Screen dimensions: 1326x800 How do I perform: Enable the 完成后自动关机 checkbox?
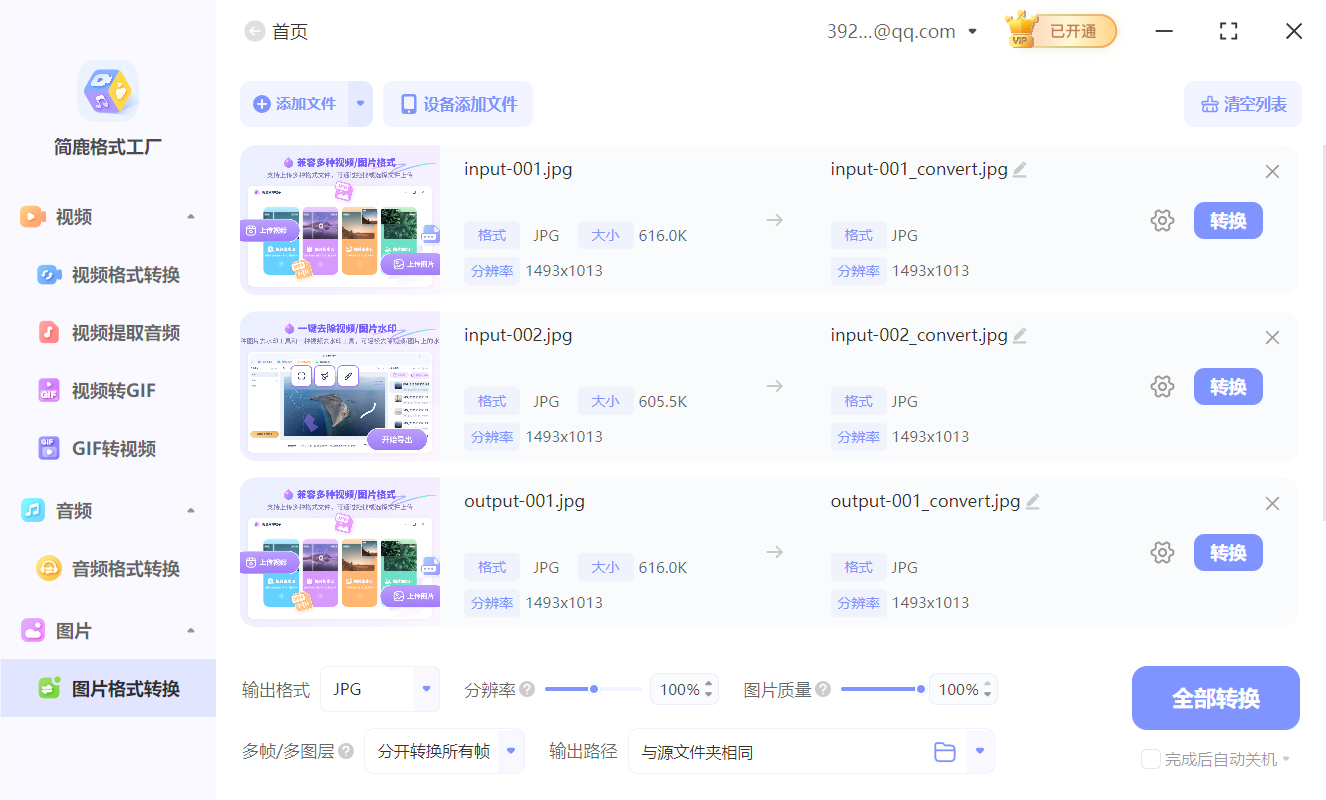pyautogui.click(x=1150, y=759)
